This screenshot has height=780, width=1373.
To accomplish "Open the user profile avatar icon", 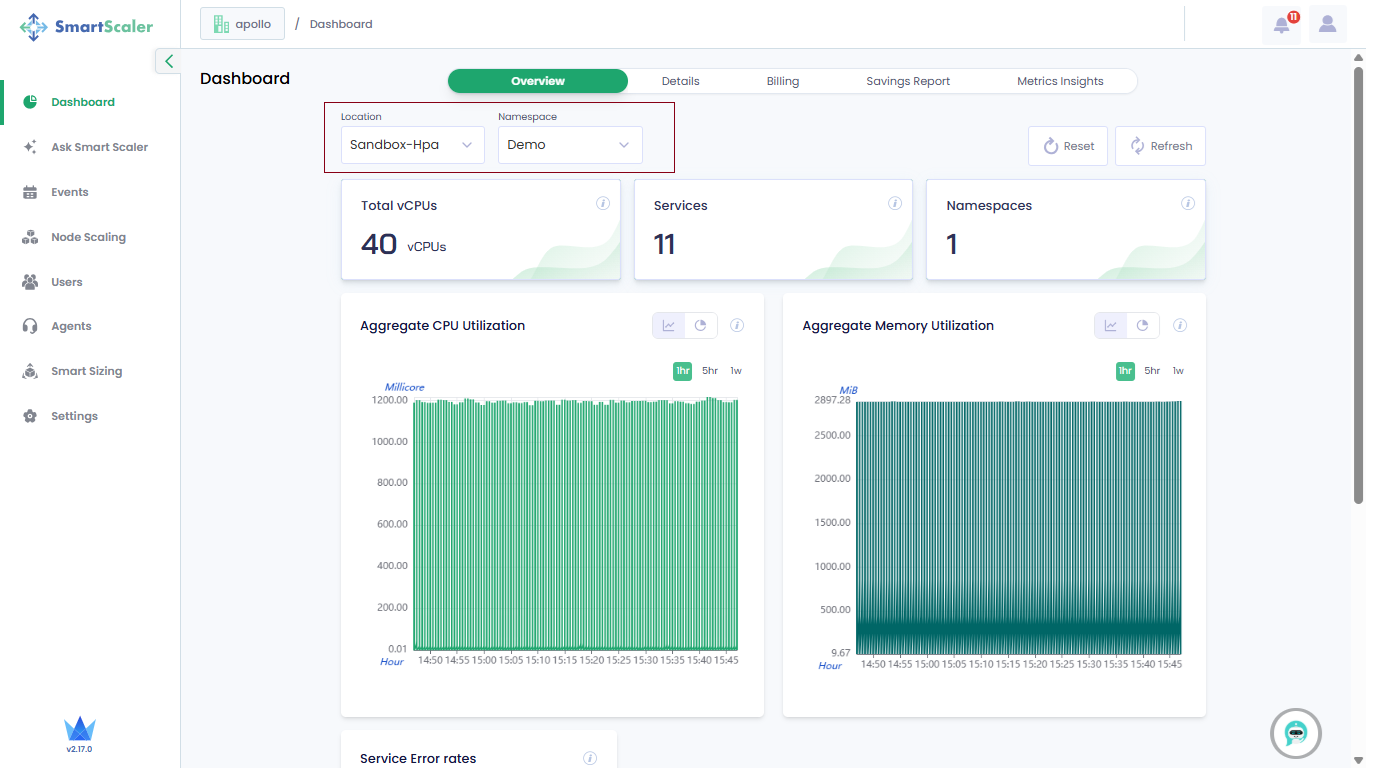I will coord(1327,25).
